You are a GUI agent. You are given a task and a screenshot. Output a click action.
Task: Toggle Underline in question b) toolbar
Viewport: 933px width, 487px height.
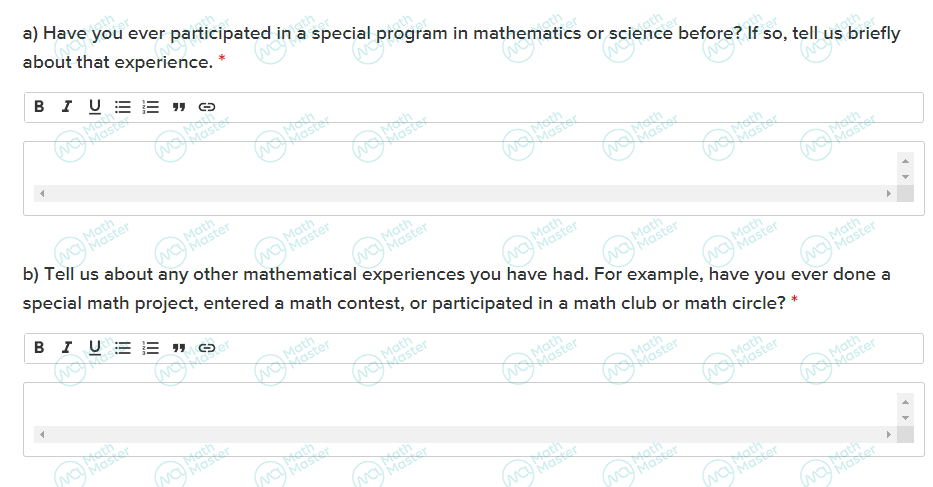pos(95,347)
